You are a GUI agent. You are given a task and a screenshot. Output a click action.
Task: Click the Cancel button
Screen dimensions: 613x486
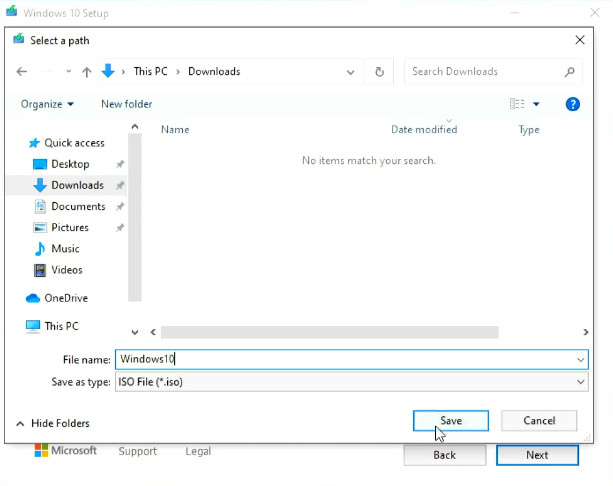tap(539, 421)
